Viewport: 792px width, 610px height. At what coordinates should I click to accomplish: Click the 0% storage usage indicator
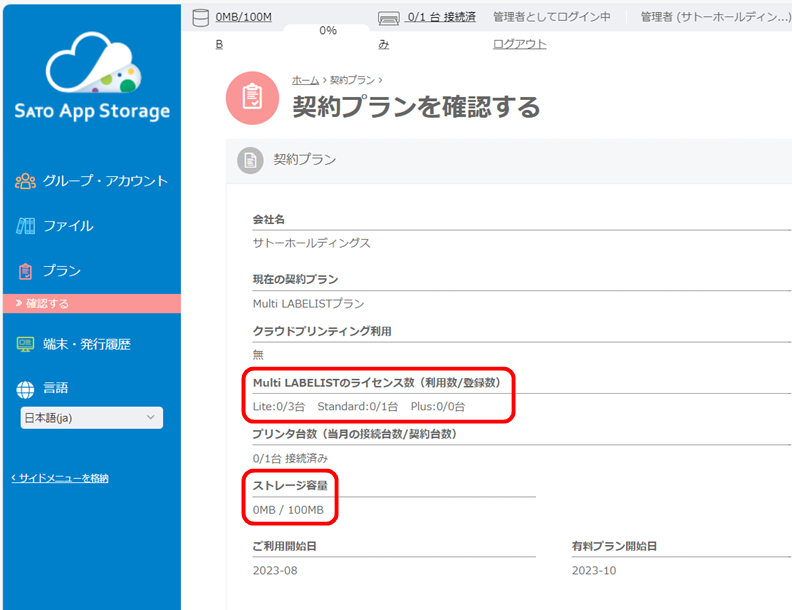(328, 30)
